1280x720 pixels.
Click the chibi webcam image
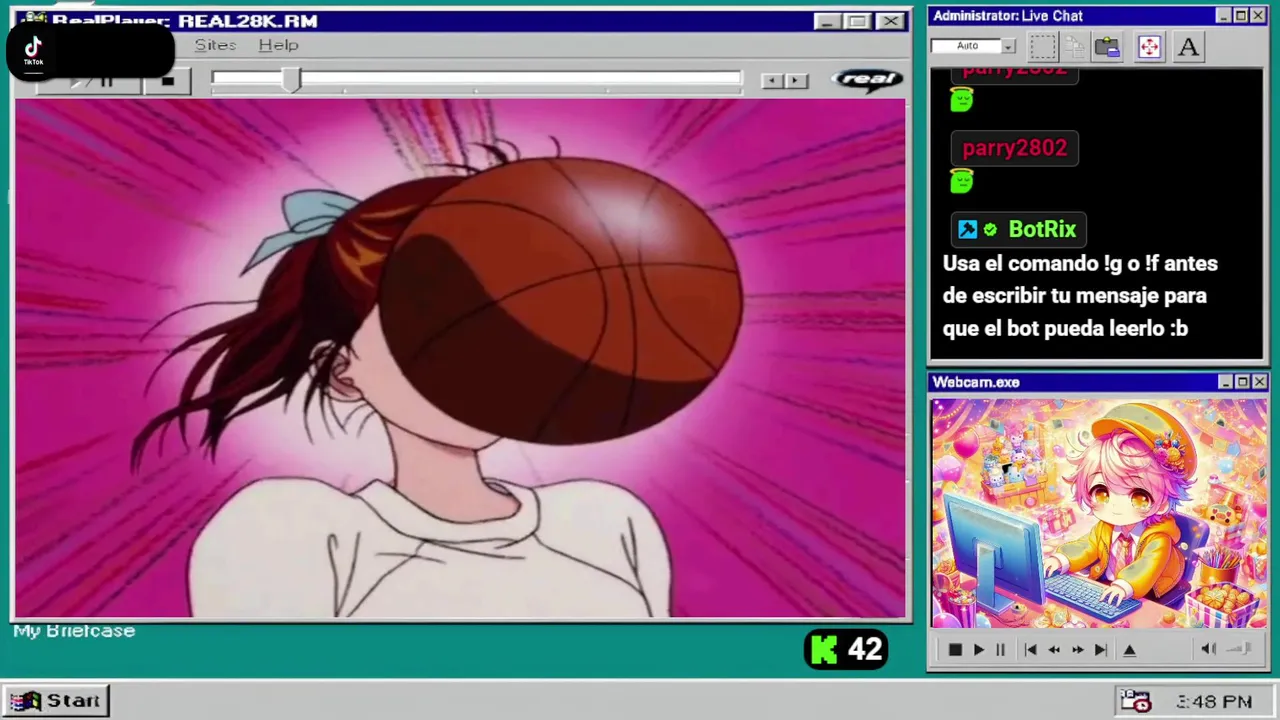pyautogui.click(x=1099, y=513)
